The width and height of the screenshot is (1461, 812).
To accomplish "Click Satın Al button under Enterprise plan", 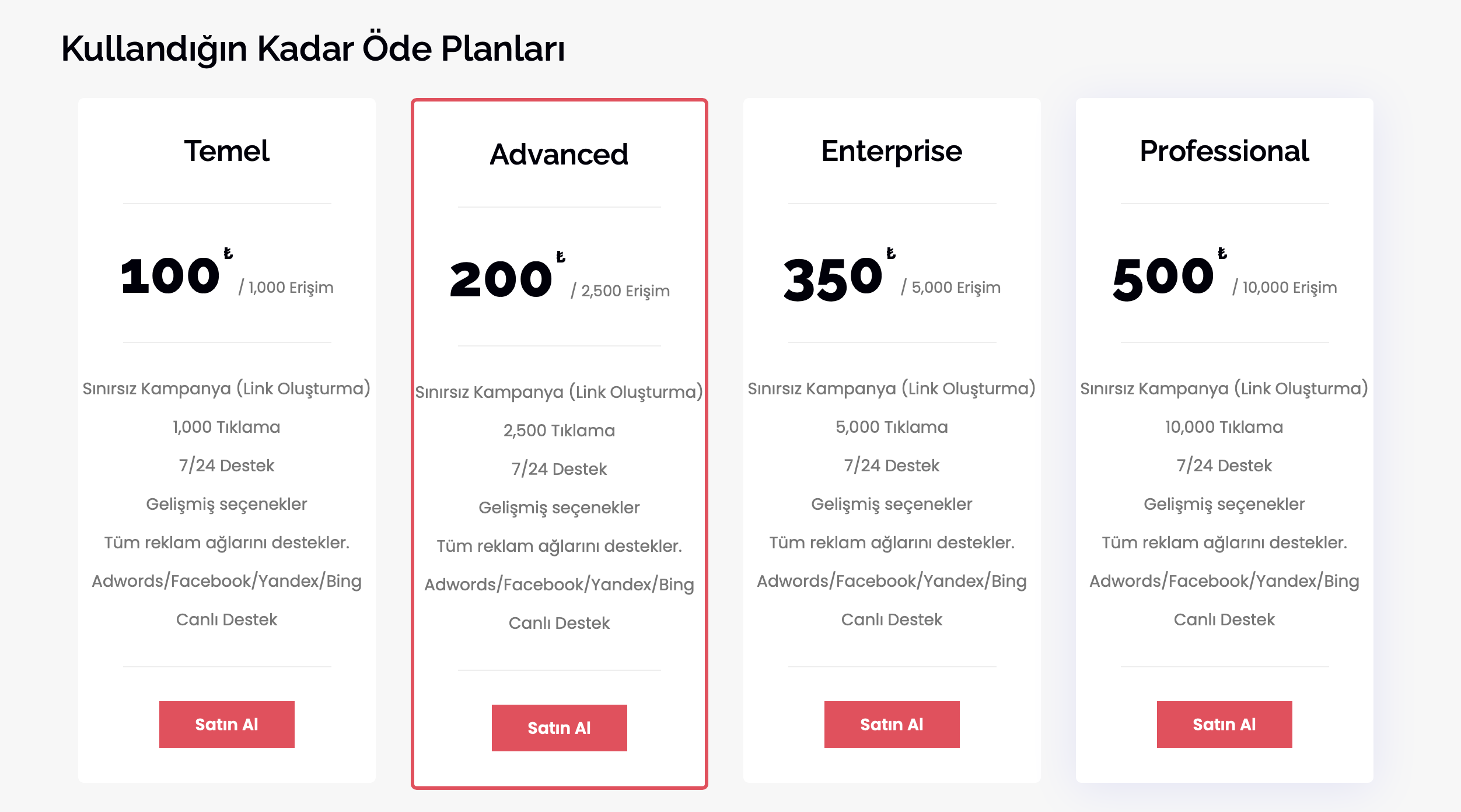I will click(892, 724).
